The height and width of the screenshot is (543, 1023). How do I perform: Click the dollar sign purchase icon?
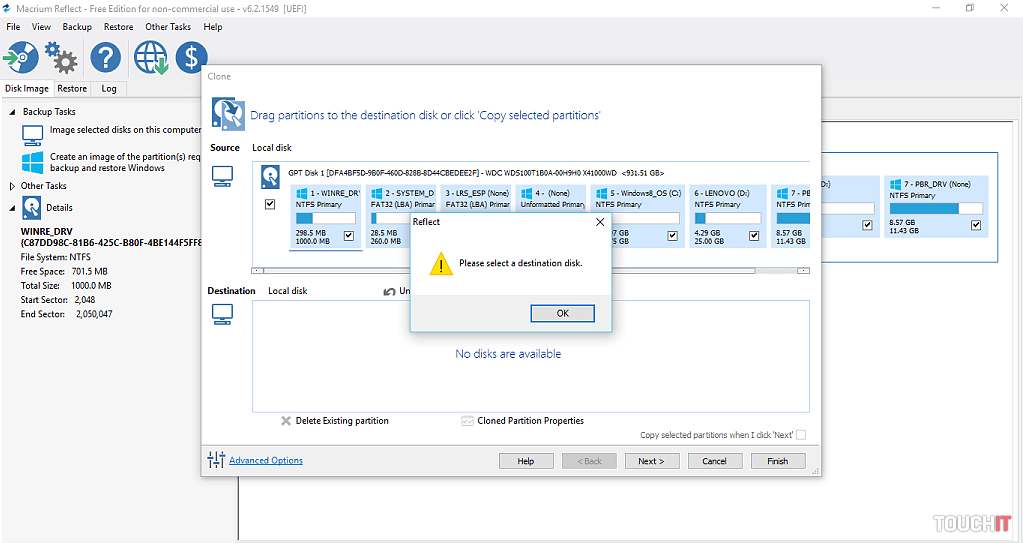click(x=191, y=58)
